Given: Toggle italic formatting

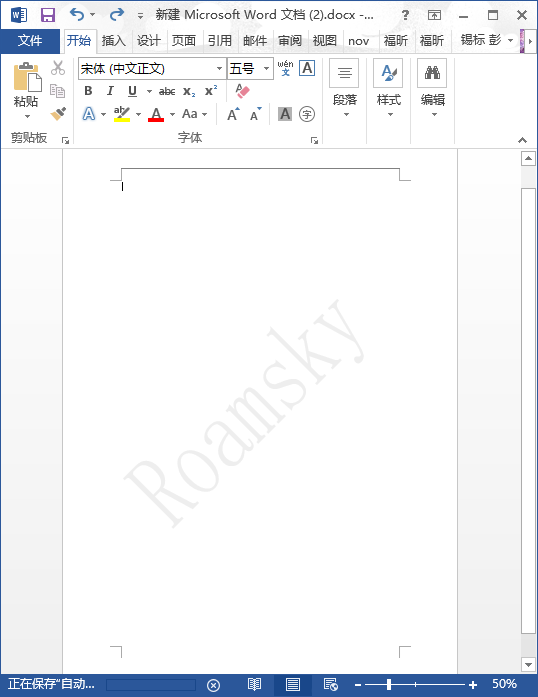Looking at the screenshot, I should coord(110,91).
